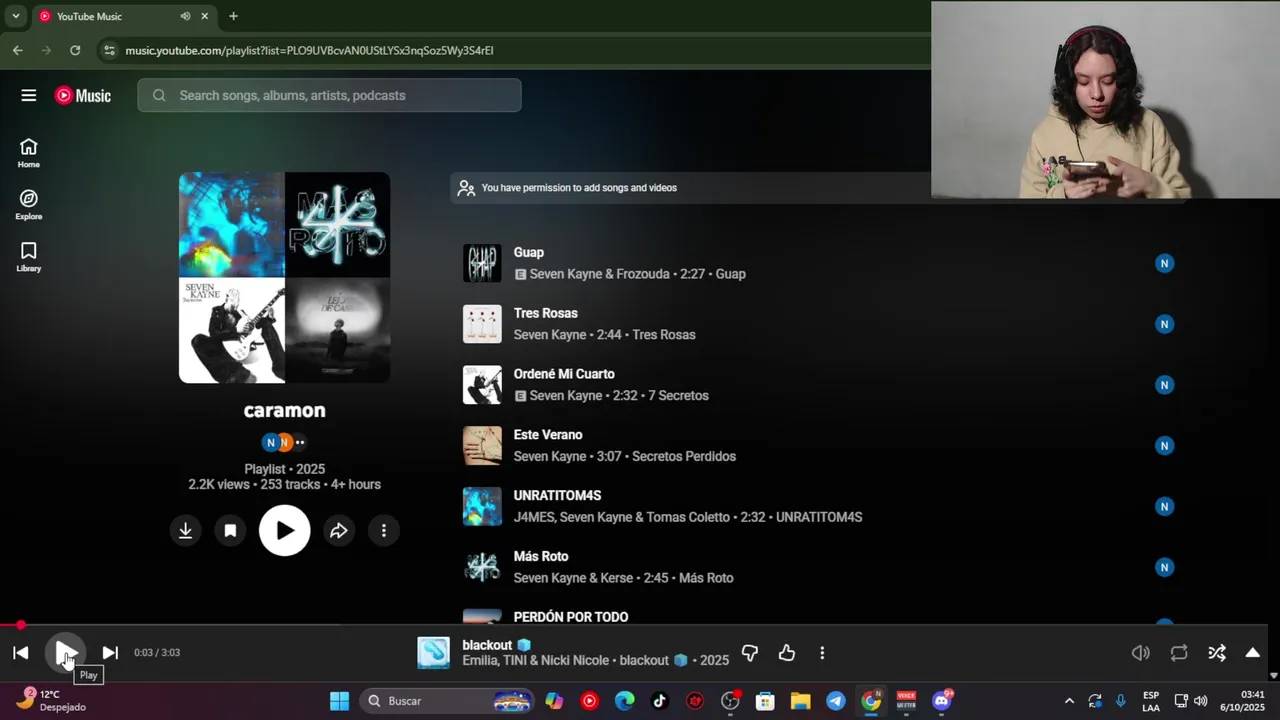This screenshot has width=1280, height=720.
Task: Skip to next track
Action: pyautogui.click(x=110, y=653)
